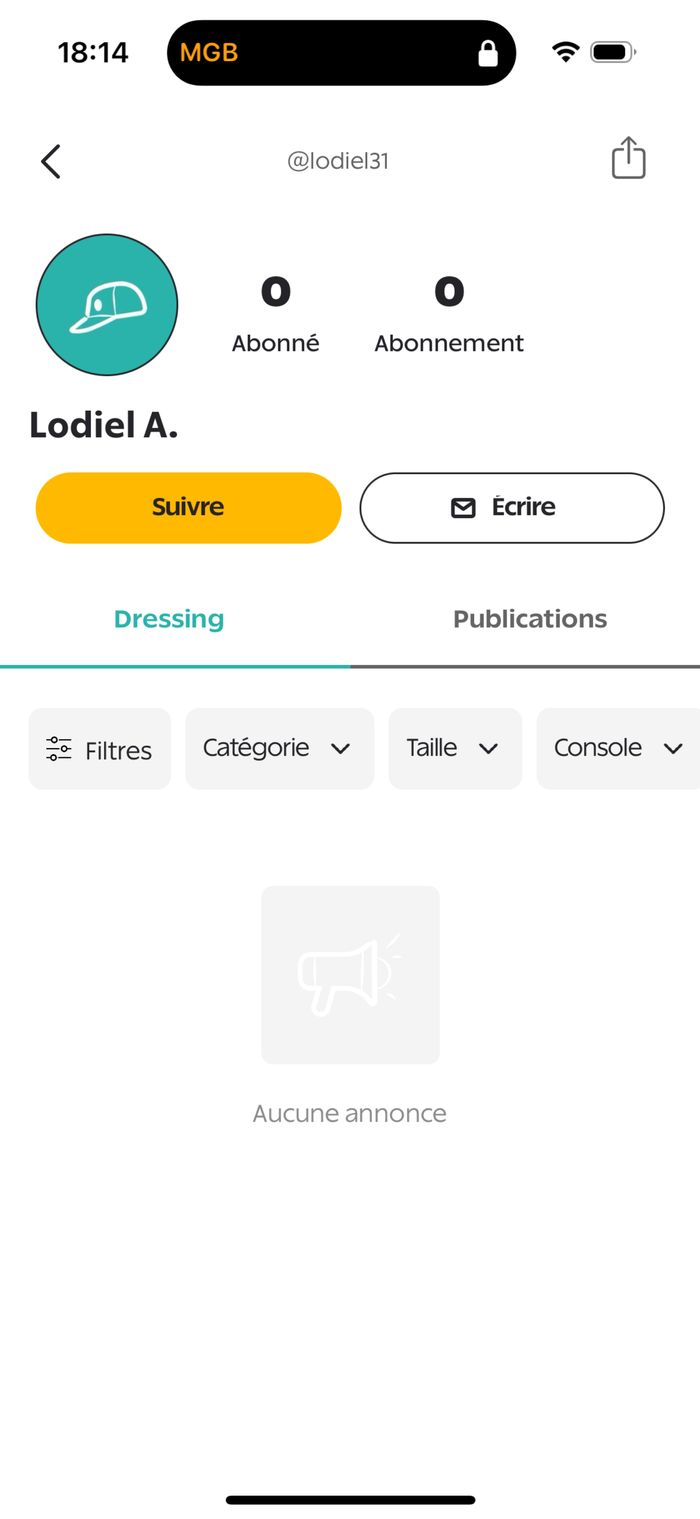Open the Catégorie dropdown
This screenshot has width=700, height=1519.
pos(279,748)
